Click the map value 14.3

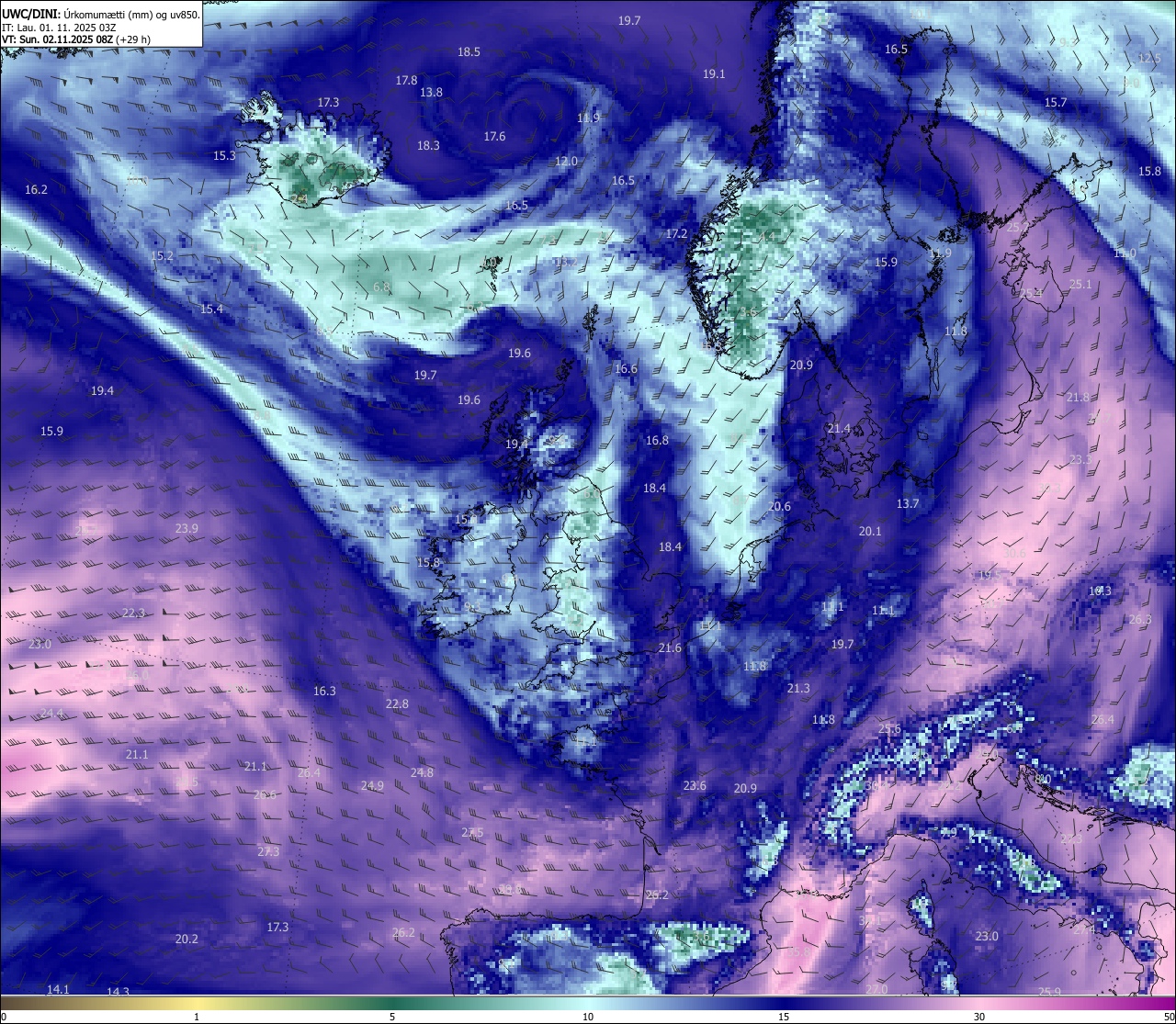point(118,993)
